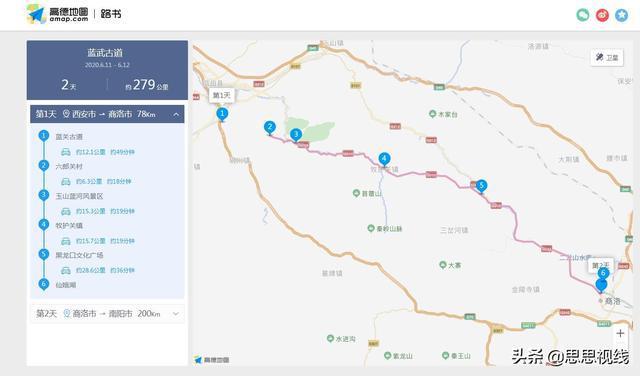Click the 第2天 label near marker 6
Image resolution: width=640 pixels, height=376 pixels.
[x=600, y=265]
